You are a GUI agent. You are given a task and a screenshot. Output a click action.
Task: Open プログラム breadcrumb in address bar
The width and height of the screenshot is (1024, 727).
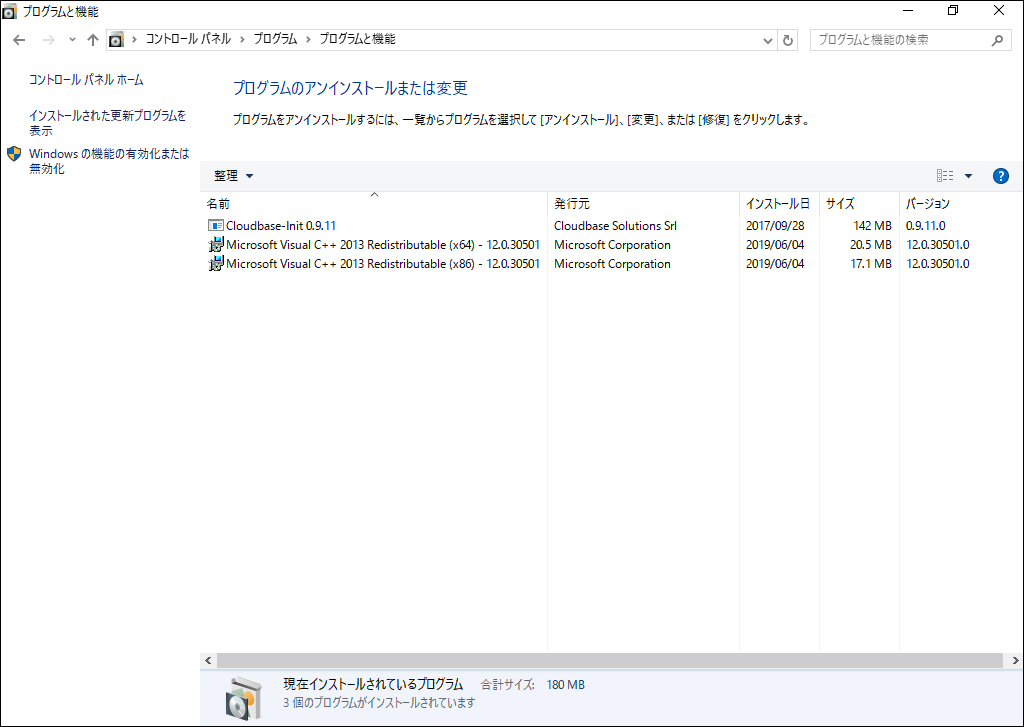[275, 39]
